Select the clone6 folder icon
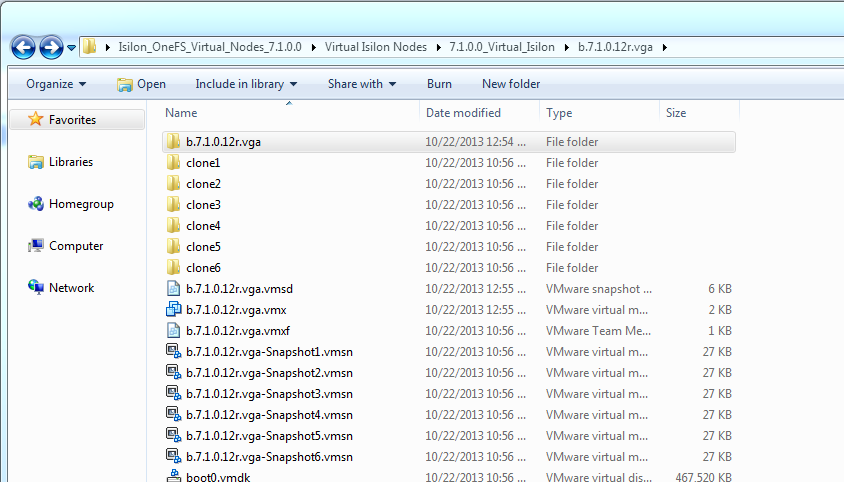Screen dimensions: 844x482 173,268
